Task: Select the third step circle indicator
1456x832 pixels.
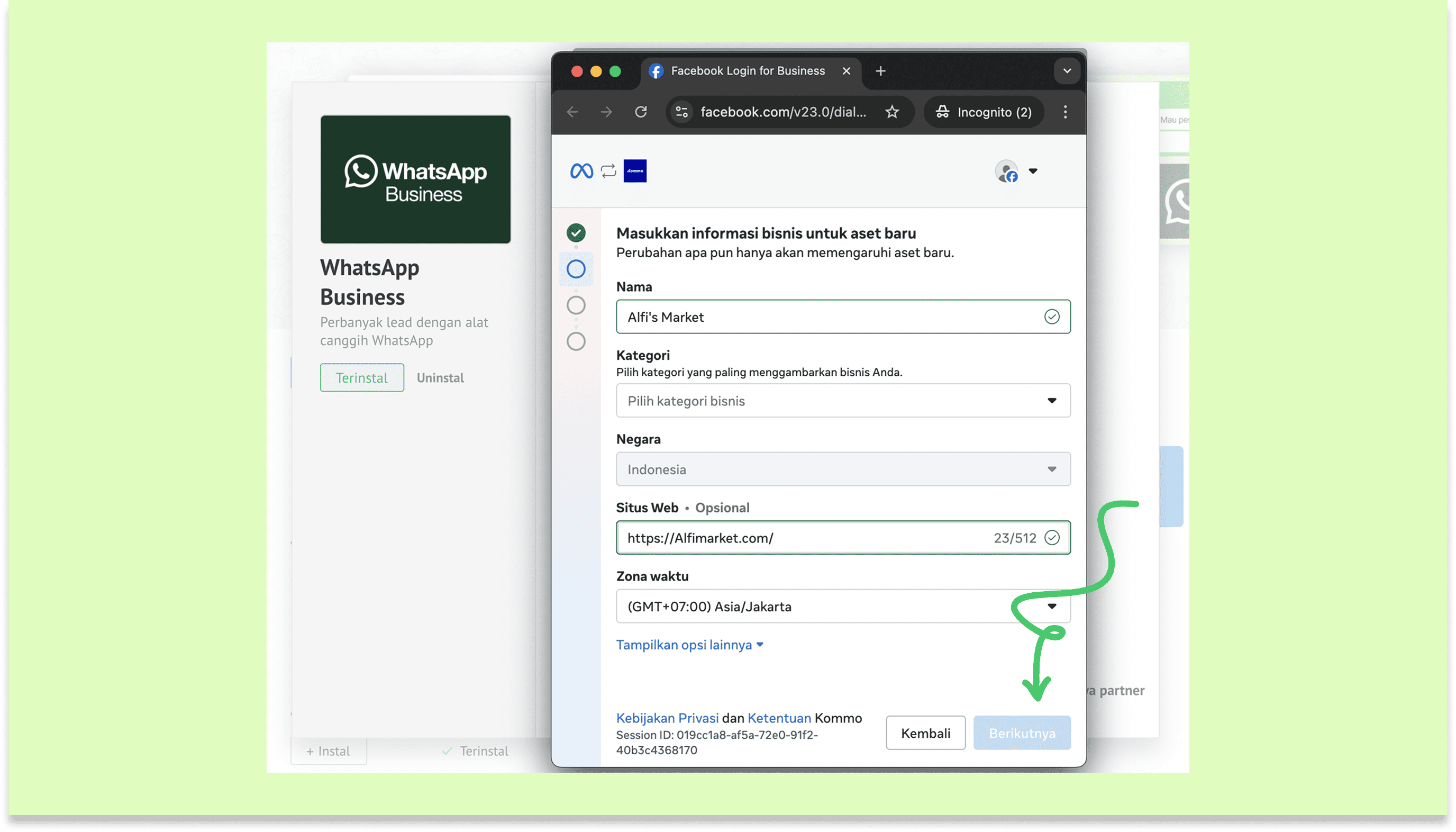Action: (x=576, y=305)
